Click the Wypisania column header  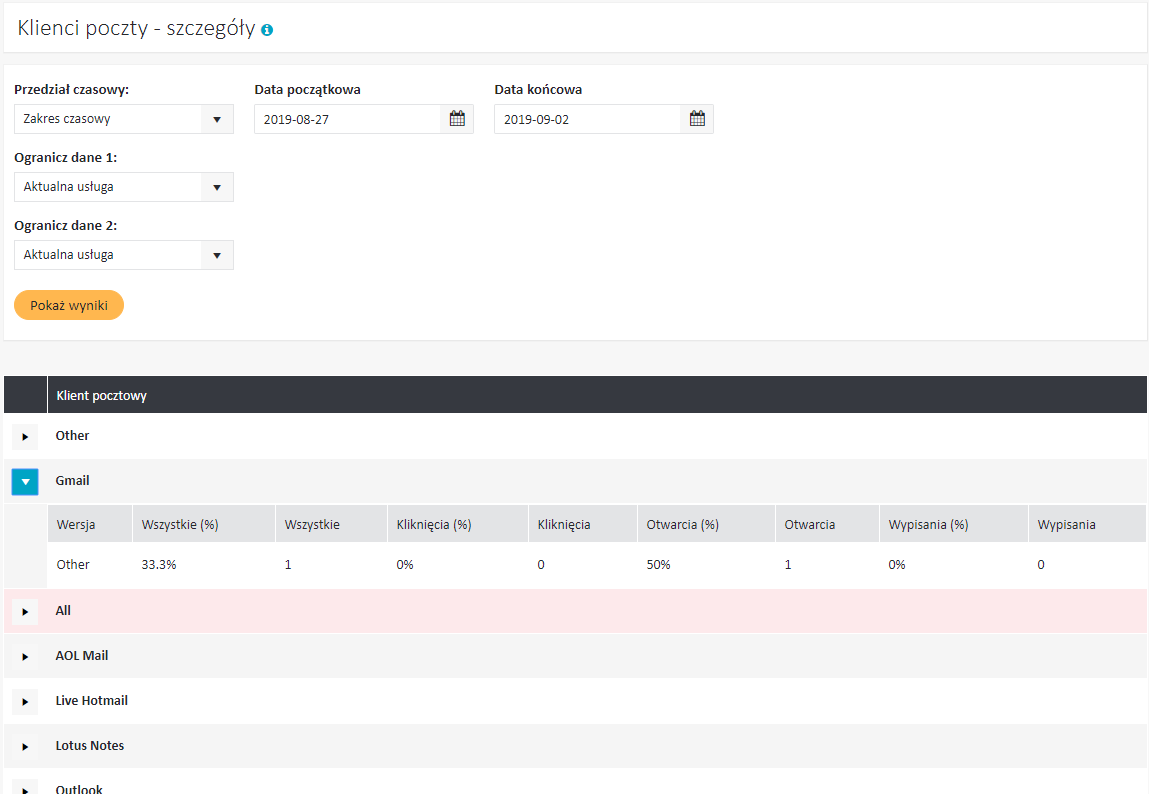click(1066, 524)
